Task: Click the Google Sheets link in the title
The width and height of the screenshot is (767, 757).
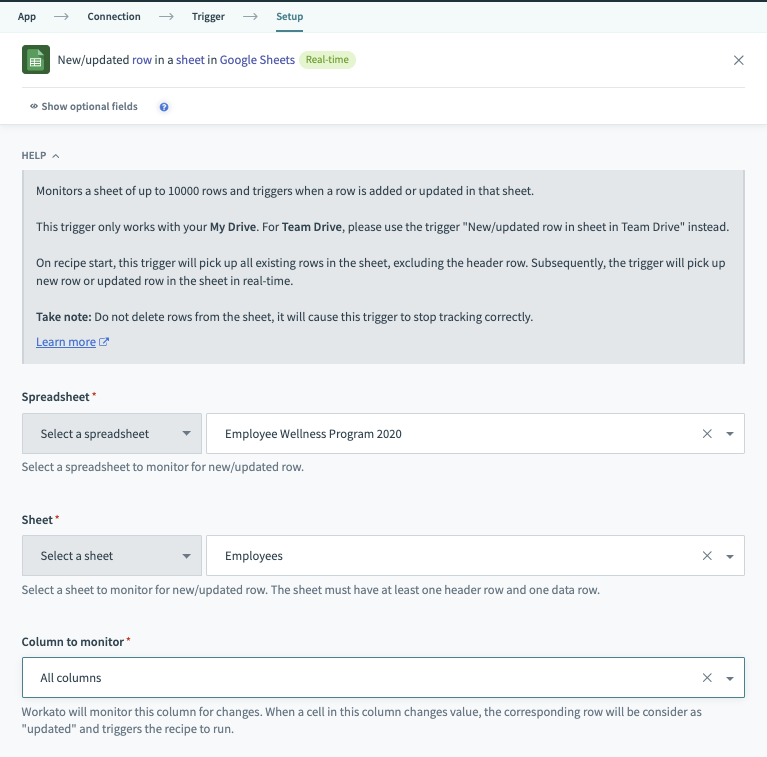Action: [x=257, y=60]
